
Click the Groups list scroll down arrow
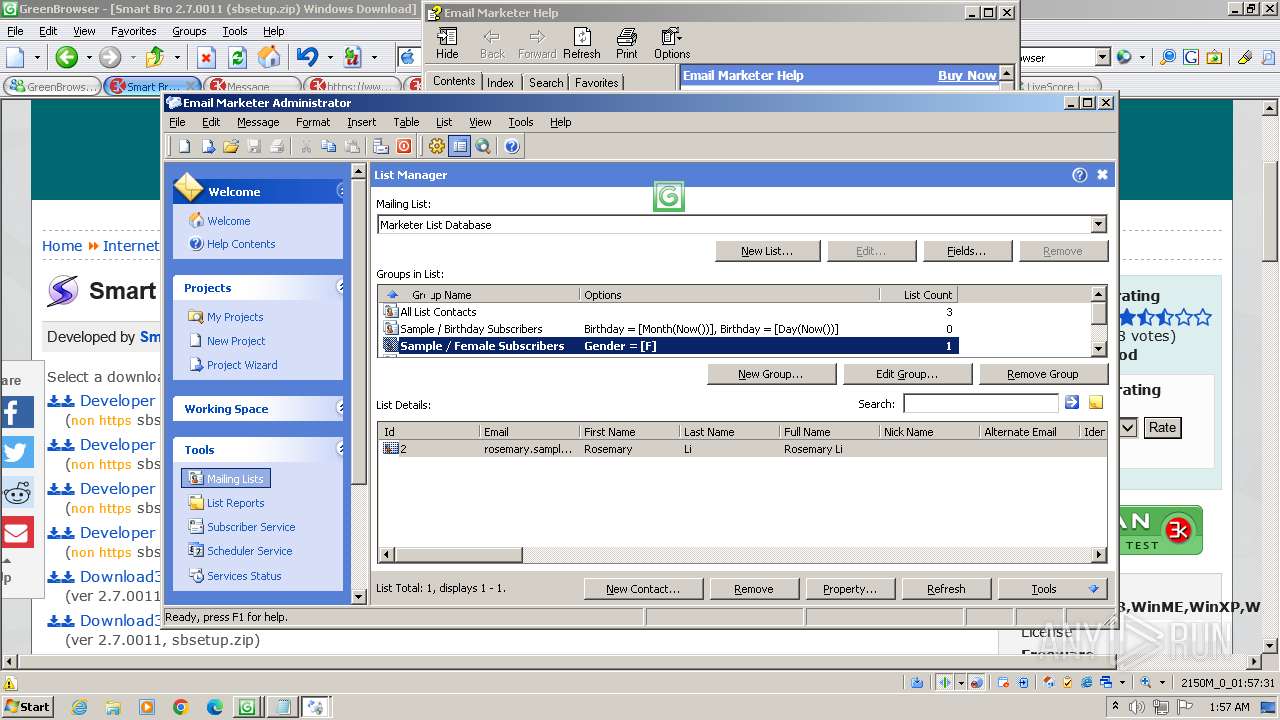coord(1098,349)
